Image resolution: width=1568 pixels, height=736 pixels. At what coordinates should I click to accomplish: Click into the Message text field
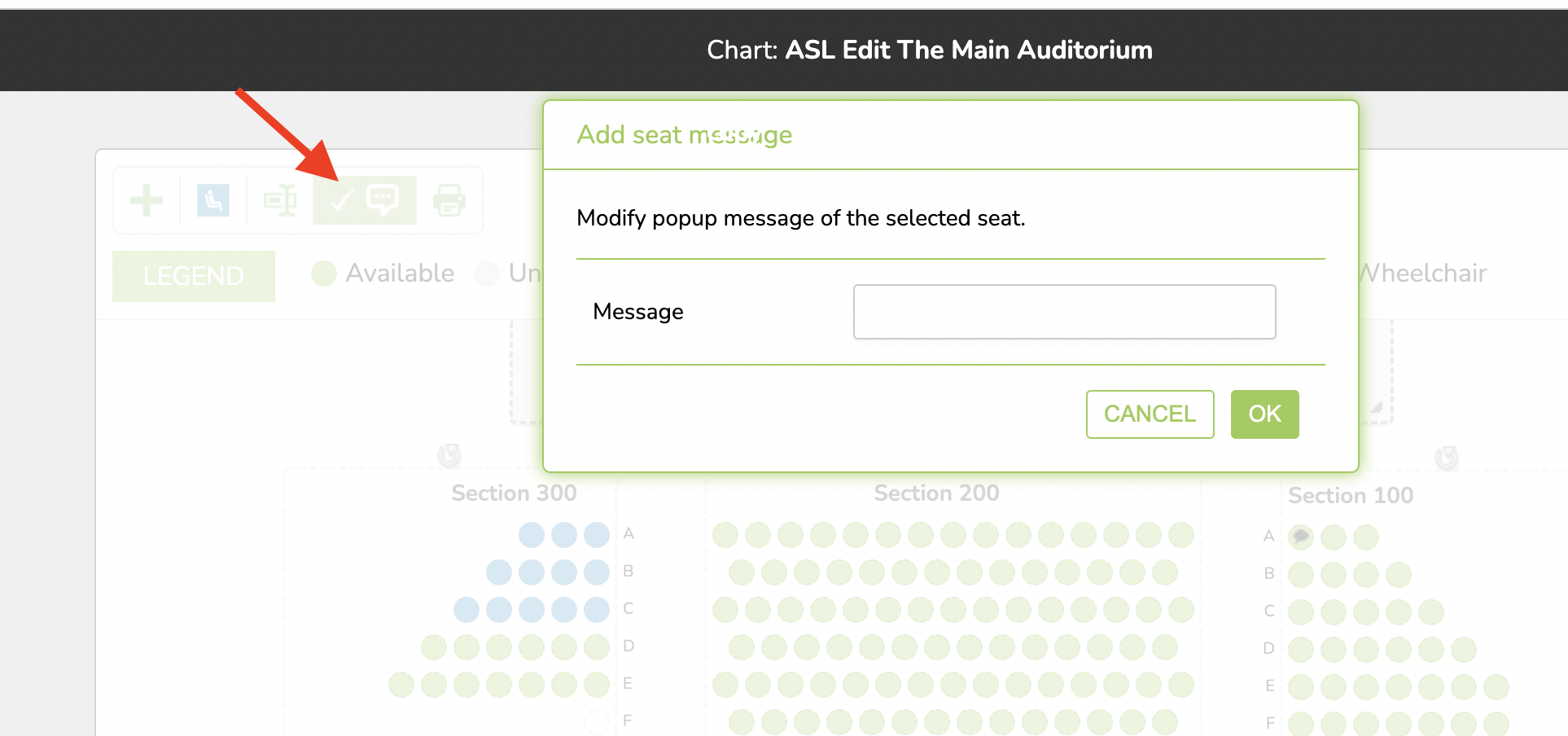[x=1064, y=312]
